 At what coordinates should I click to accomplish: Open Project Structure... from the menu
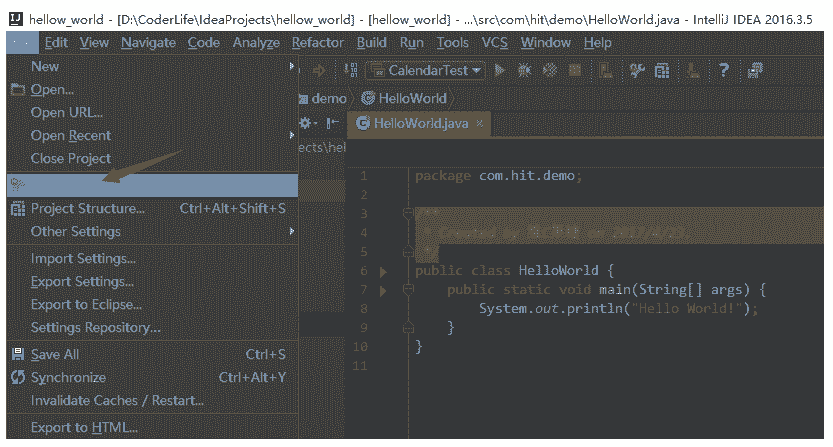click(152, 208)
